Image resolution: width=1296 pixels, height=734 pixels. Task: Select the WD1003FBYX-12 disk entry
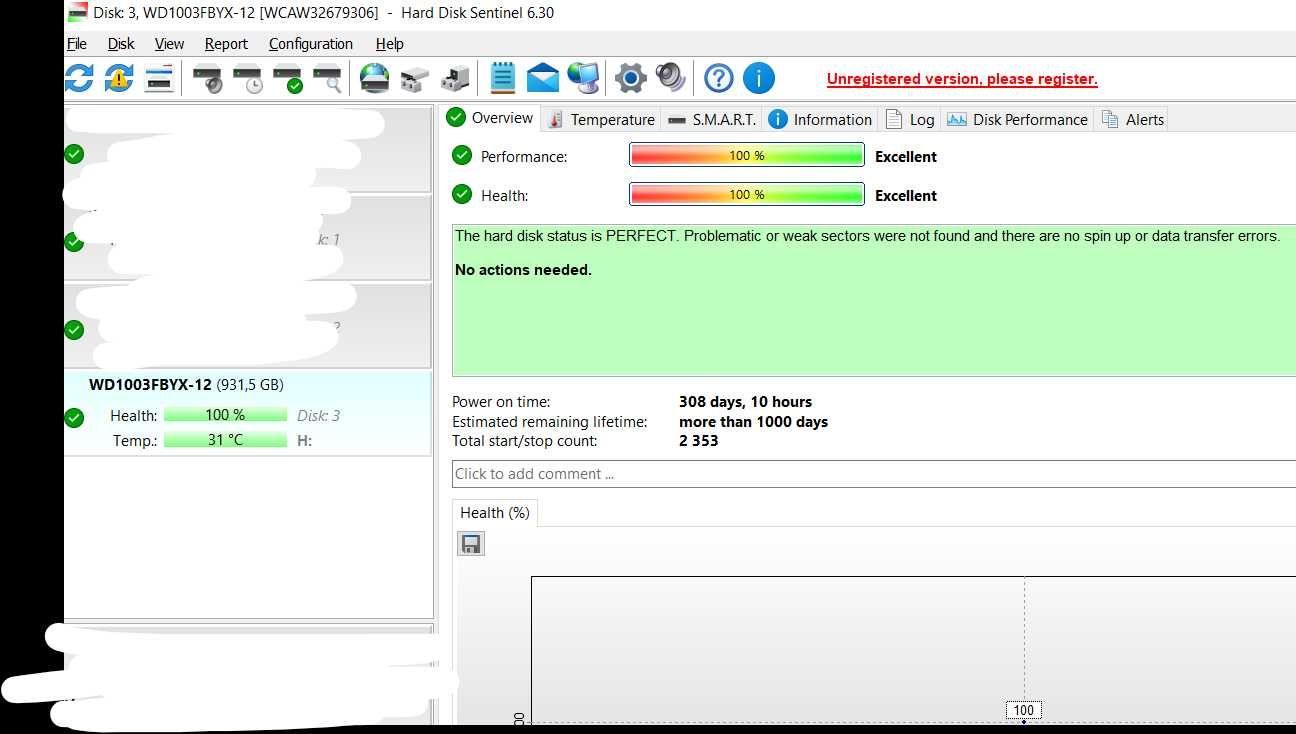(x=247, y=412)
